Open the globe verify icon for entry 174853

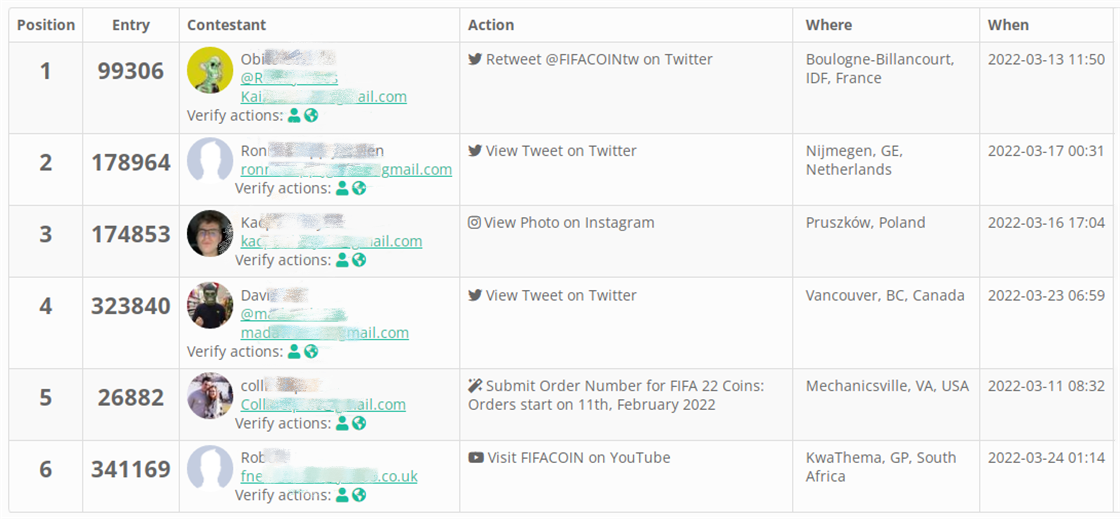(x=359, y=260)
